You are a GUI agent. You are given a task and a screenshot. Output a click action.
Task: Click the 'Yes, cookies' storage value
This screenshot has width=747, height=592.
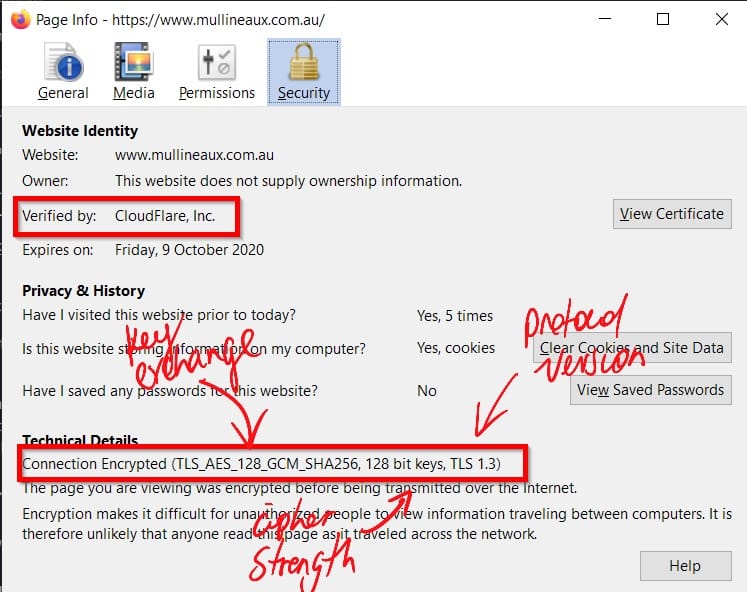pyautogui.click(x=455, y=348)
